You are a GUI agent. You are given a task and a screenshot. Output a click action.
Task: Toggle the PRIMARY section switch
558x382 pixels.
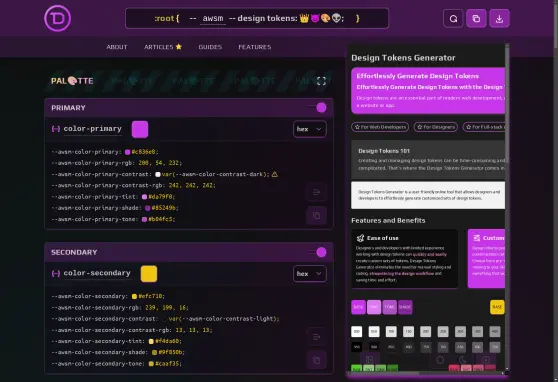click(318, 108)
